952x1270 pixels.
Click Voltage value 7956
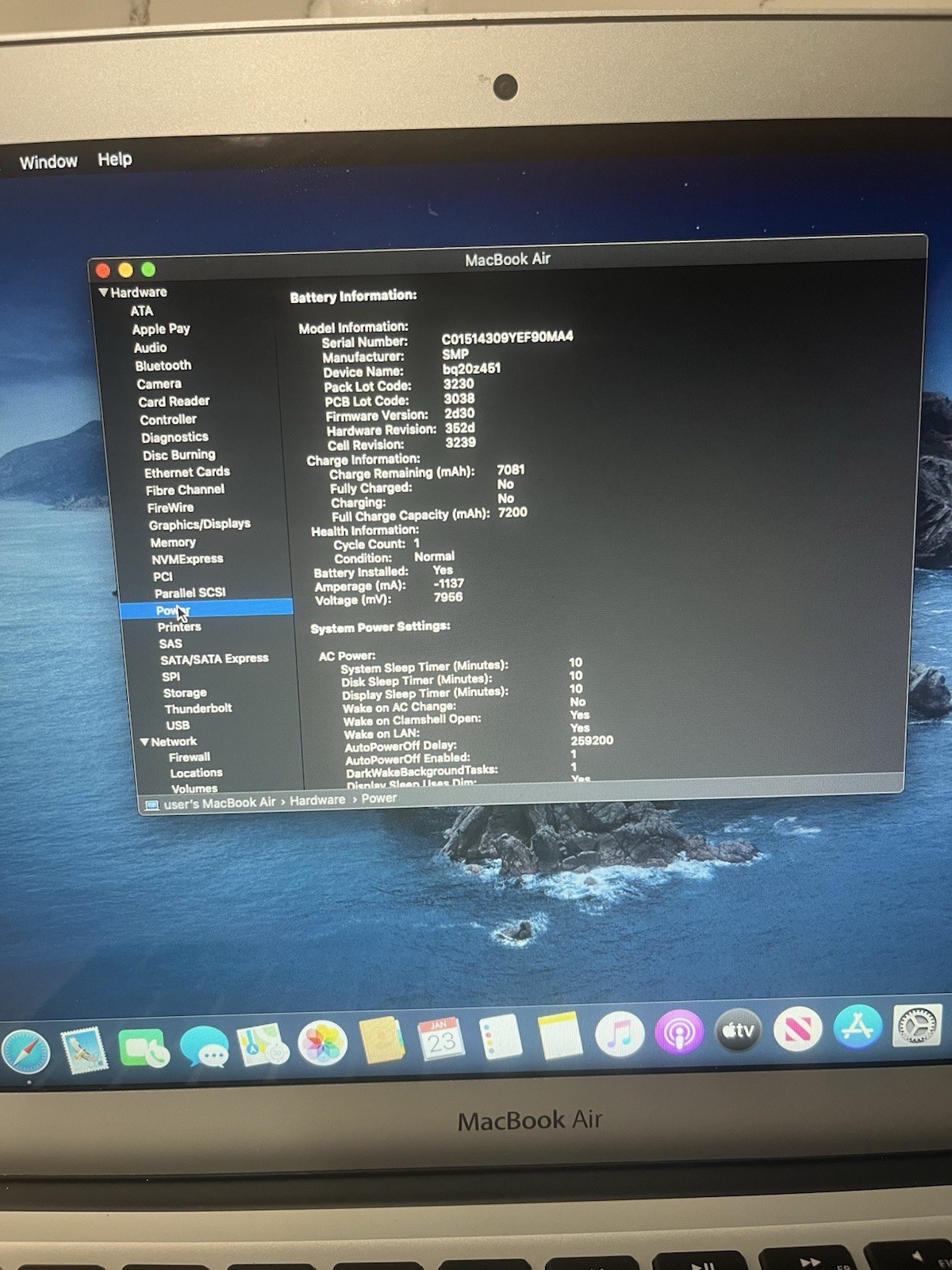click(448, 597)
